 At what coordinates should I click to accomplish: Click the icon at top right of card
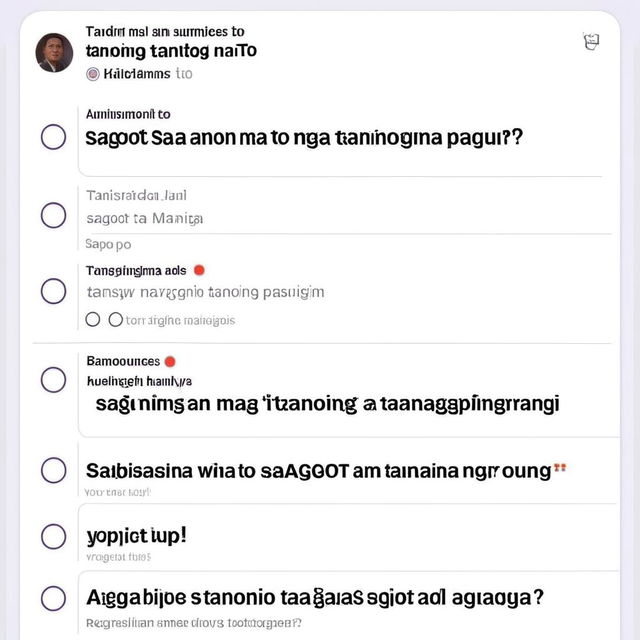[x=591, y=42]
